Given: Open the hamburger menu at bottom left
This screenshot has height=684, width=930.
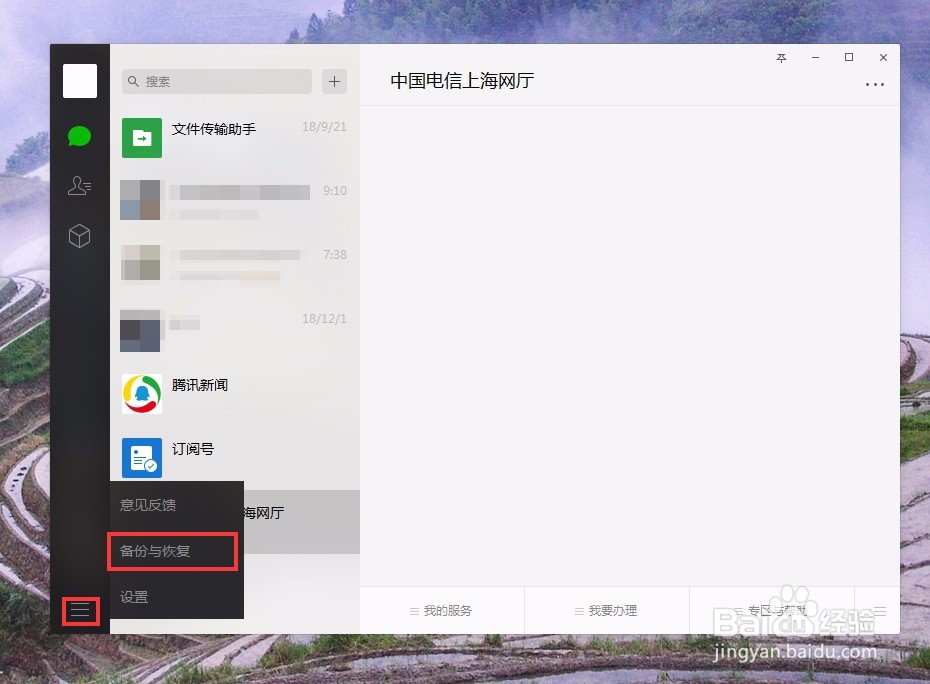Looking at the screenshot, I should (80, 611).
